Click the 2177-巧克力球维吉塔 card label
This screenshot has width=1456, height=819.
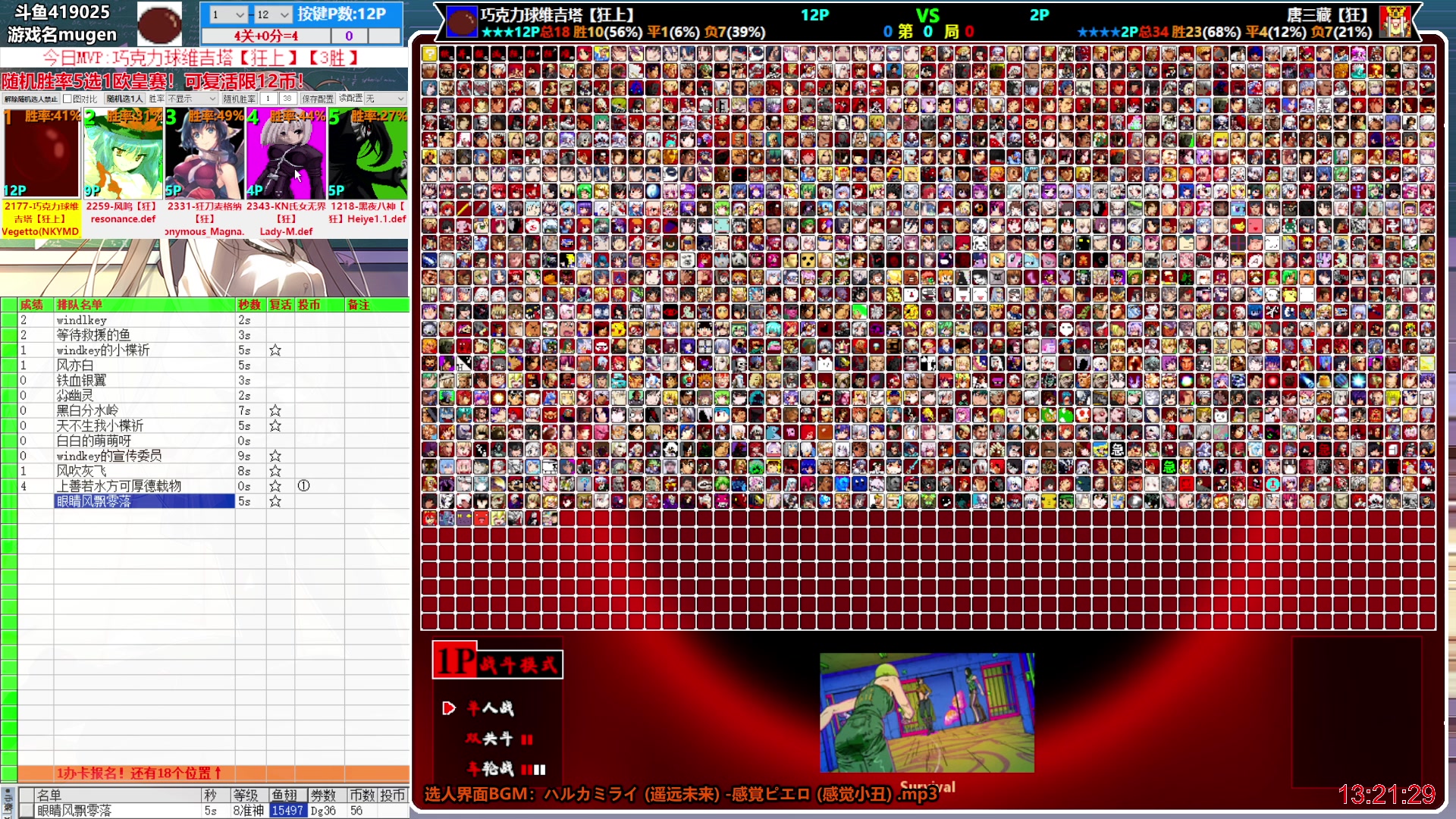tap(41, 218)
